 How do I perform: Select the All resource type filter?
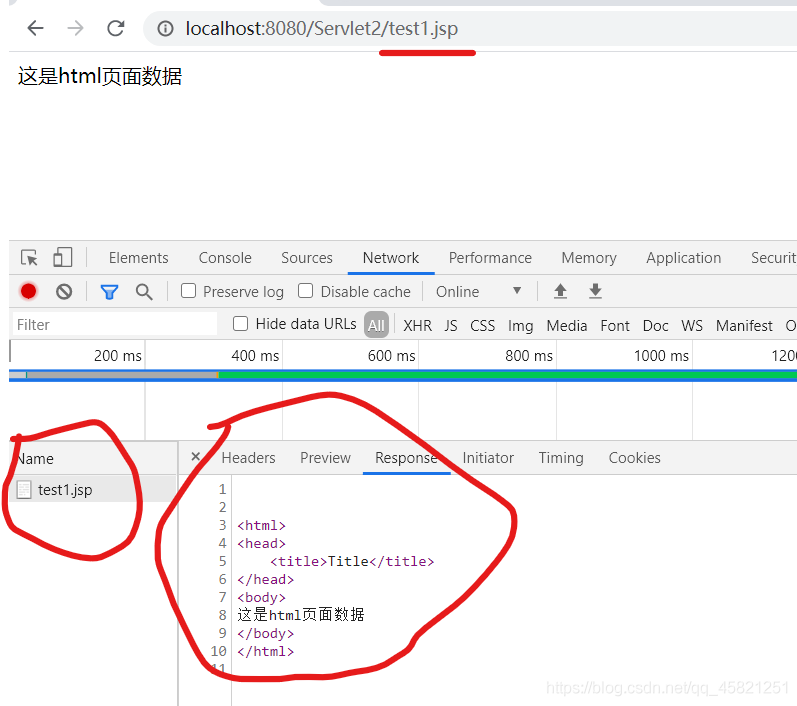tap(376, 325)
